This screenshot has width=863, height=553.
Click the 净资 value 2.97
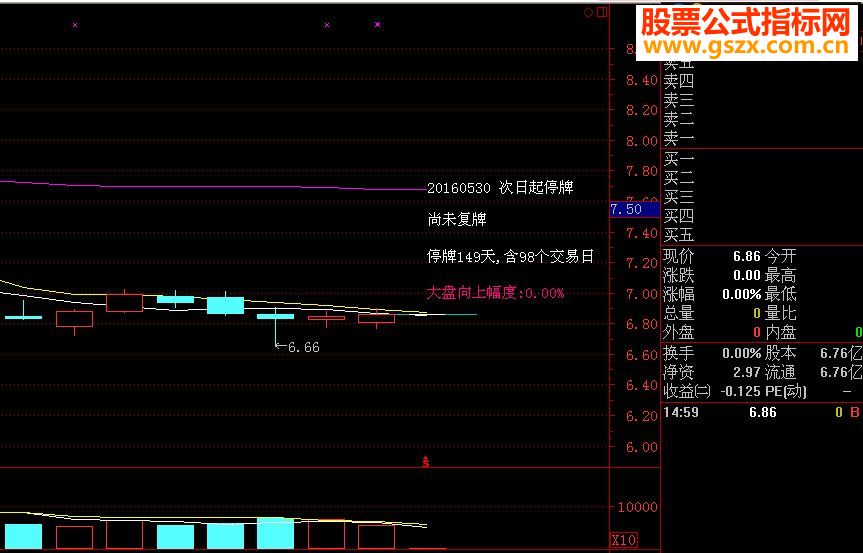click(746, 373)
